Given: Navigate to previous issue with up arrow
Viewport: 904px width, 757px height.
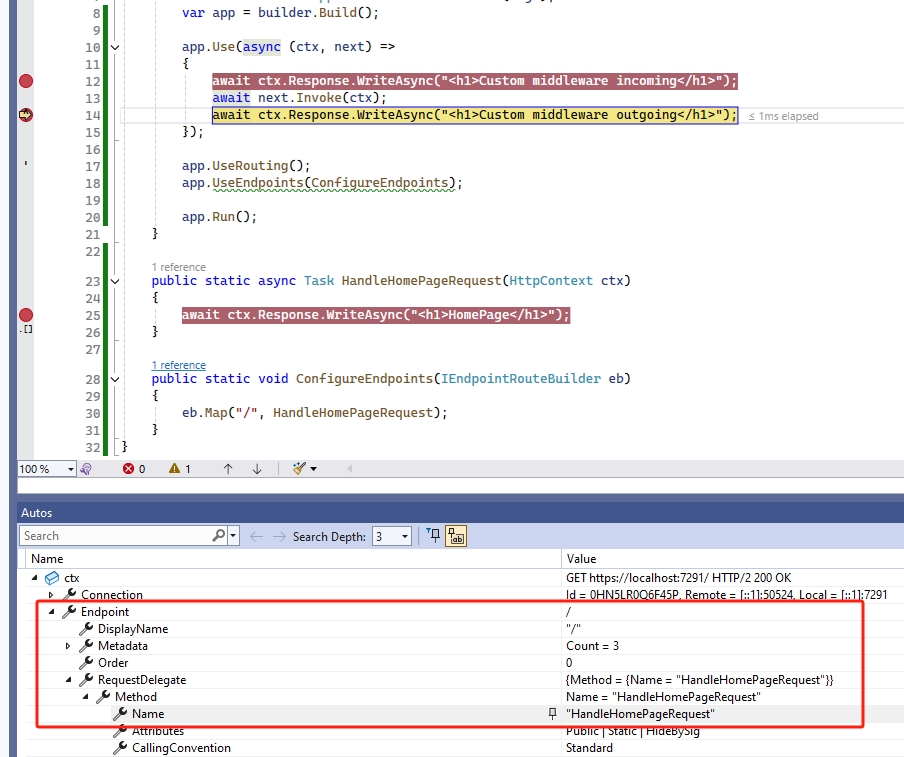Looking at the screenshot, I should [228, 469].
